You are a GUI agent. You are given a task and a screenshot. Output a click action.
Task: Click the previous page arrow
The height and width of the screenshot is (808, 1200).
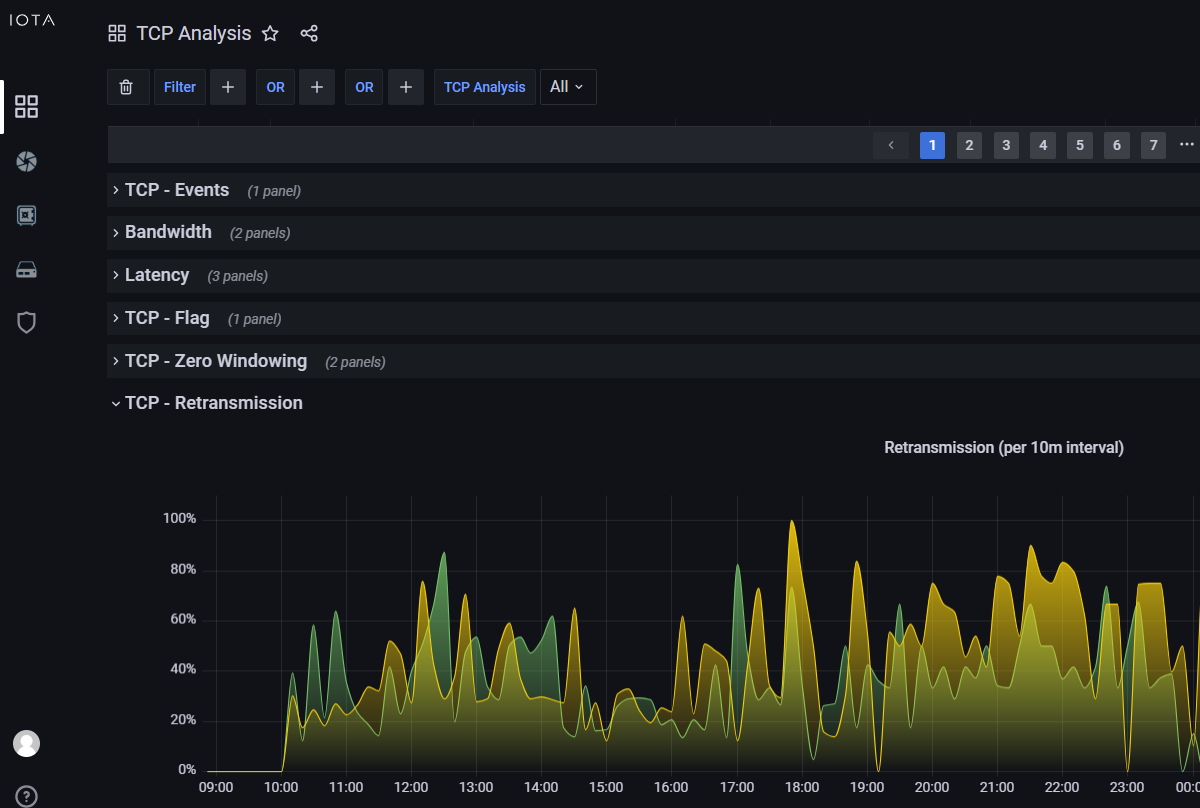891,146
